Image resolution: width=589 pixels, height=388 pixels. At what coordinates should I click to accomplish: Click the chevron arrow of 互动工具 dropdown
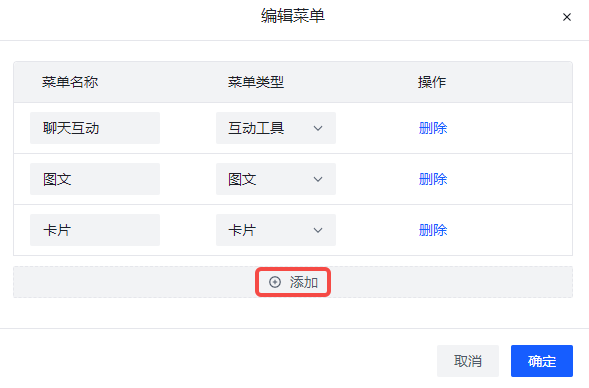[318, 128]
